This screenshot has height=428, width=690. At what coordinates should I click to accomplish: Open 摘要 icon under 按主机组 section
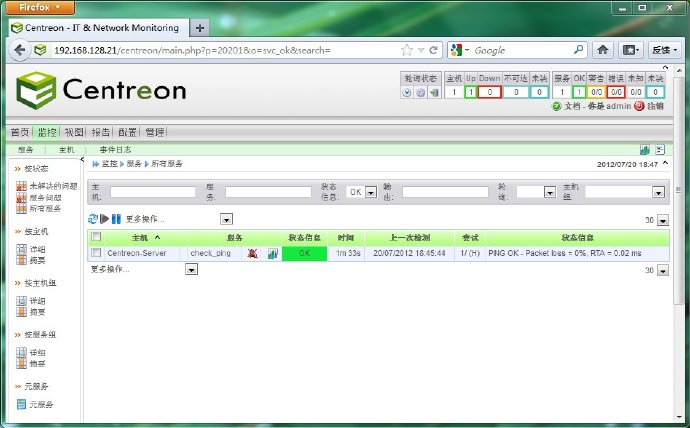click(x=21, y=312)
